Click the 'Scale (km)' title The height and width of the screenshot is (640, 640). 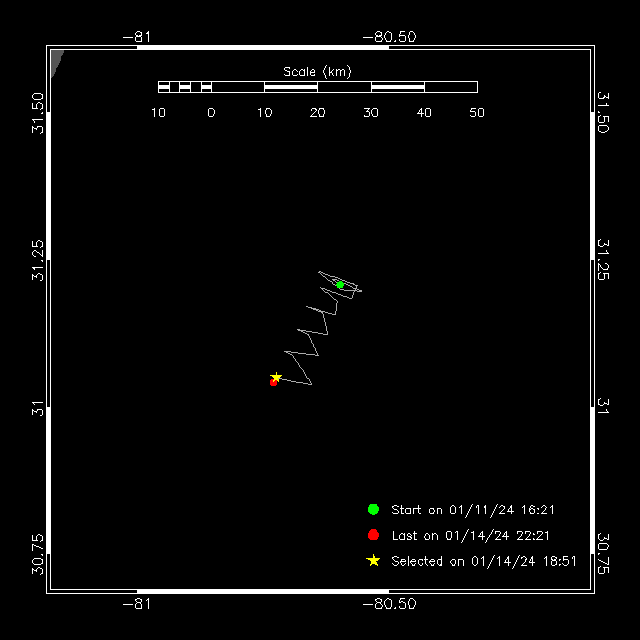[x=317, y=72]
